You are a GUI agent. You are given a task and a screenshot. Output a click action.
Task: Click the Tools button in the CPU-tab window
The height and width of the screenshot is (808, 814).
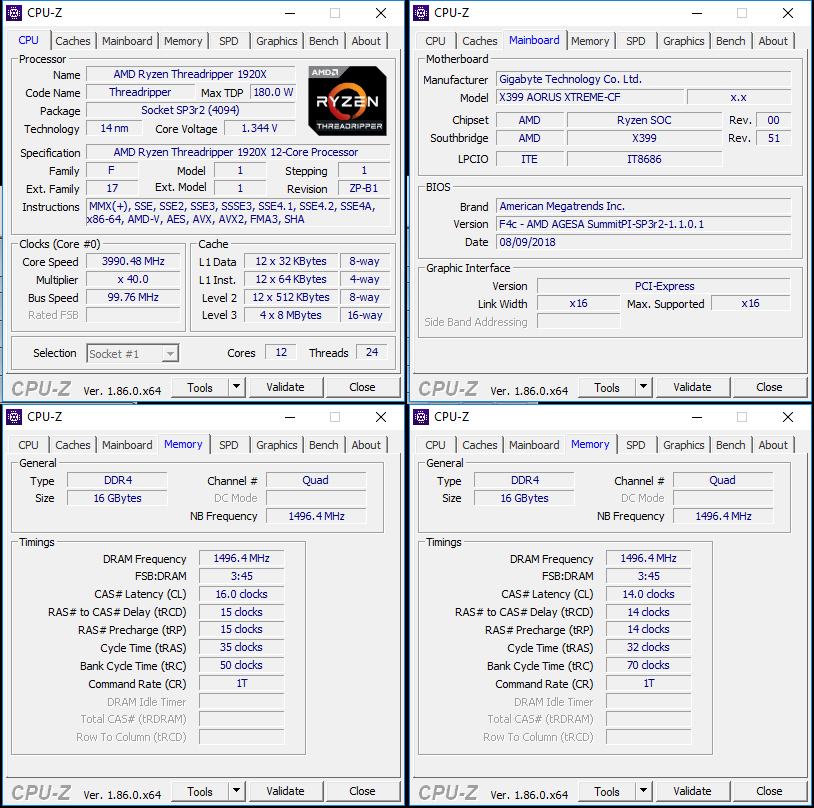pos(200,387)
